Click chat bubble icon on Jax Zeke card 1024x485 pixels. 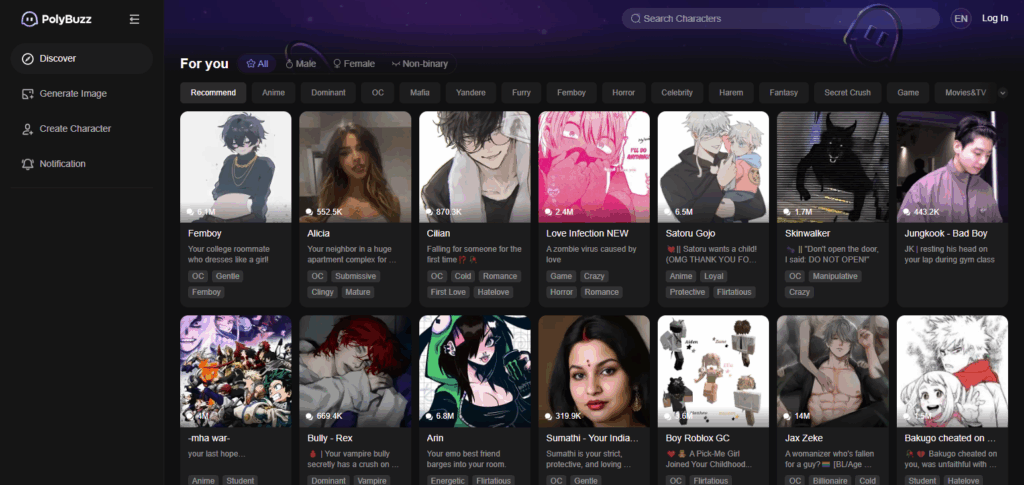788,416
